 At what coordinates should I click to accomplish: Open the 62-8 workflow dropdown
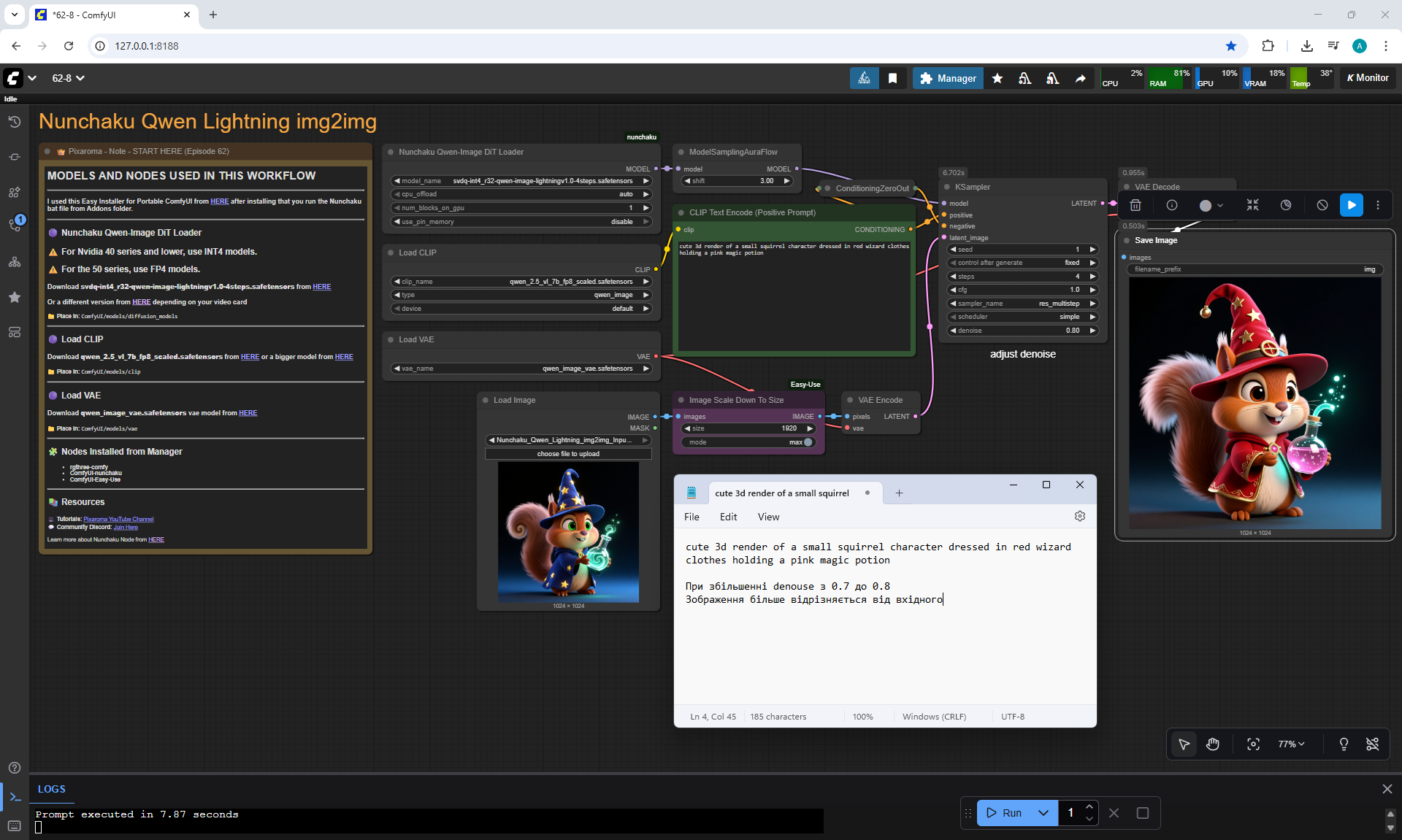pyautogui.click(x=68, y=78)
